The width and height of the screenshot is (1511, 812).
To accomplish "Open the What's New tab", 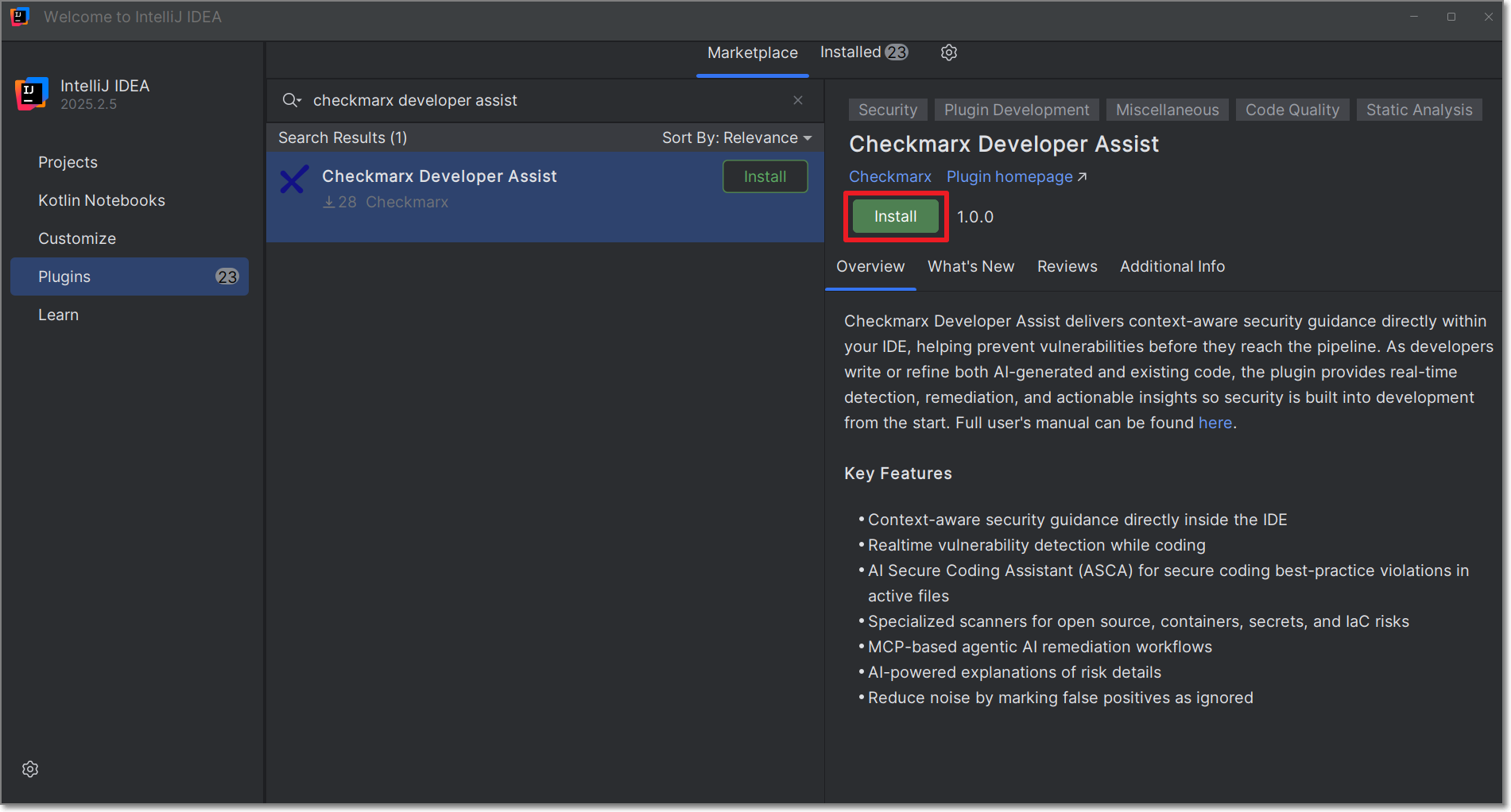I will tap(971, 266).
